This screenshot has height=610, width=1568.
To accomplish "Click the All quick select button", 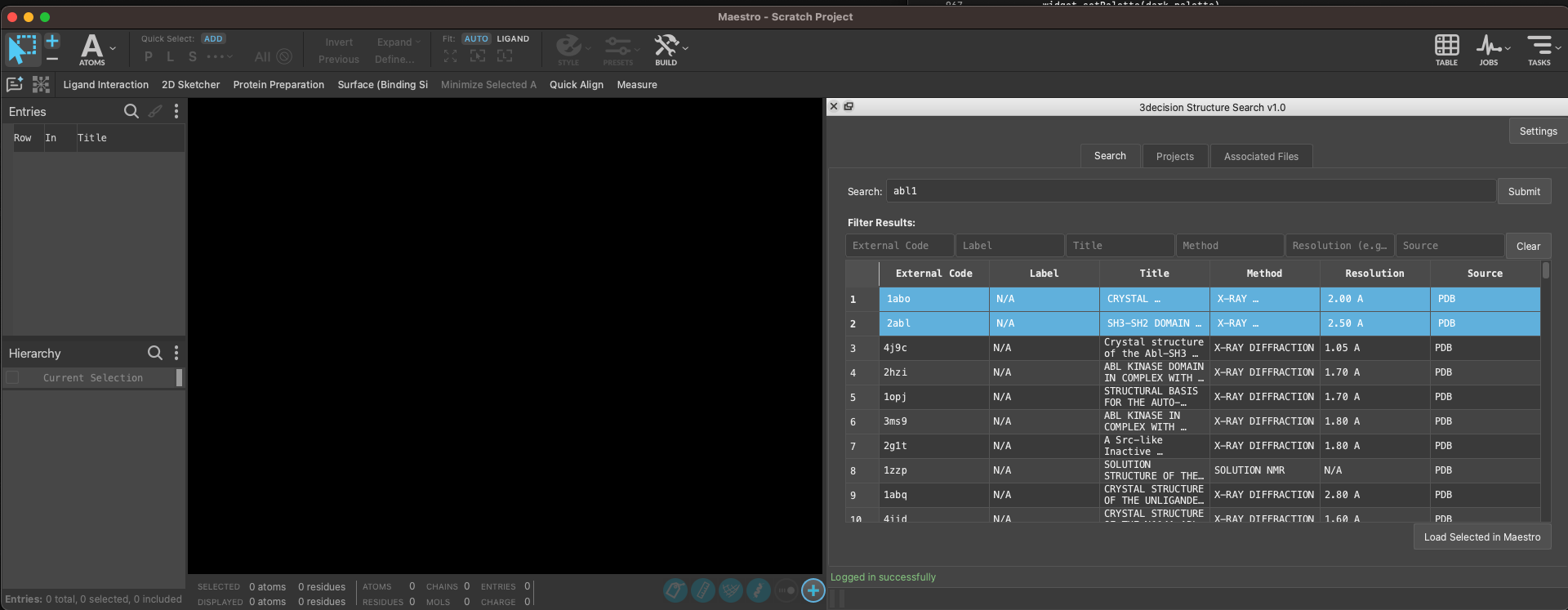I will [x=262, y=56].
